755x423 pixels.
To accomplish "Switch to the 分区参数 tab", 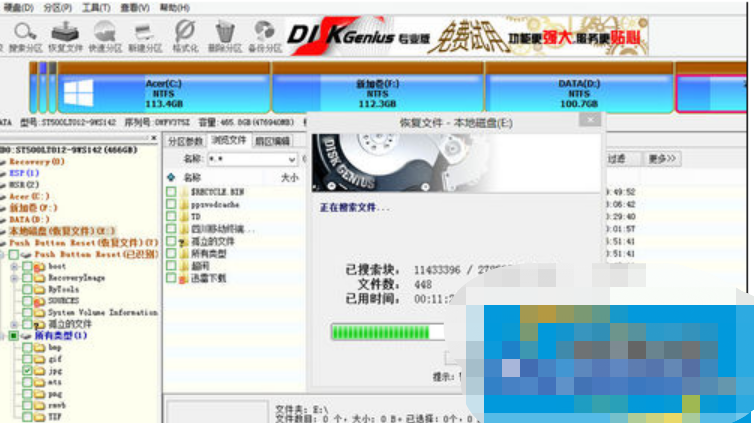I will tap(185, 141).
